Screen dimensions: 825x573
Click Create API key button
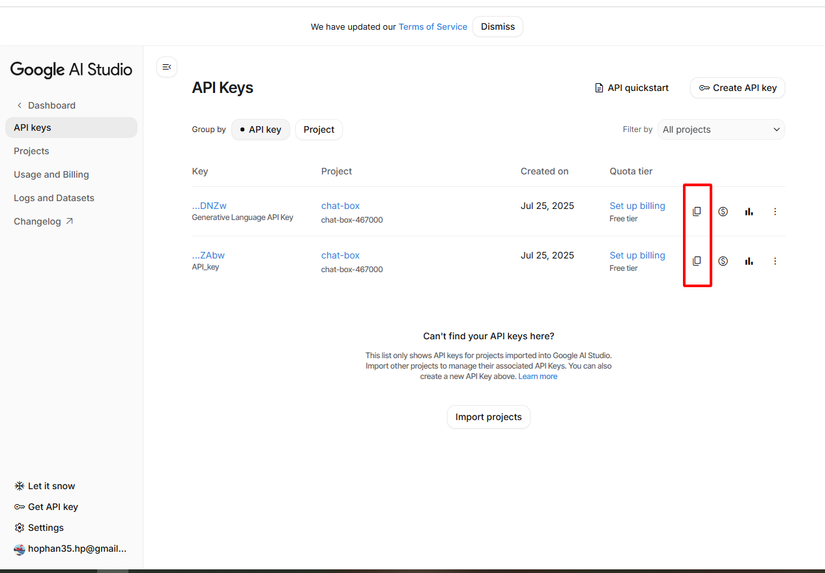[x=738, y=88]
